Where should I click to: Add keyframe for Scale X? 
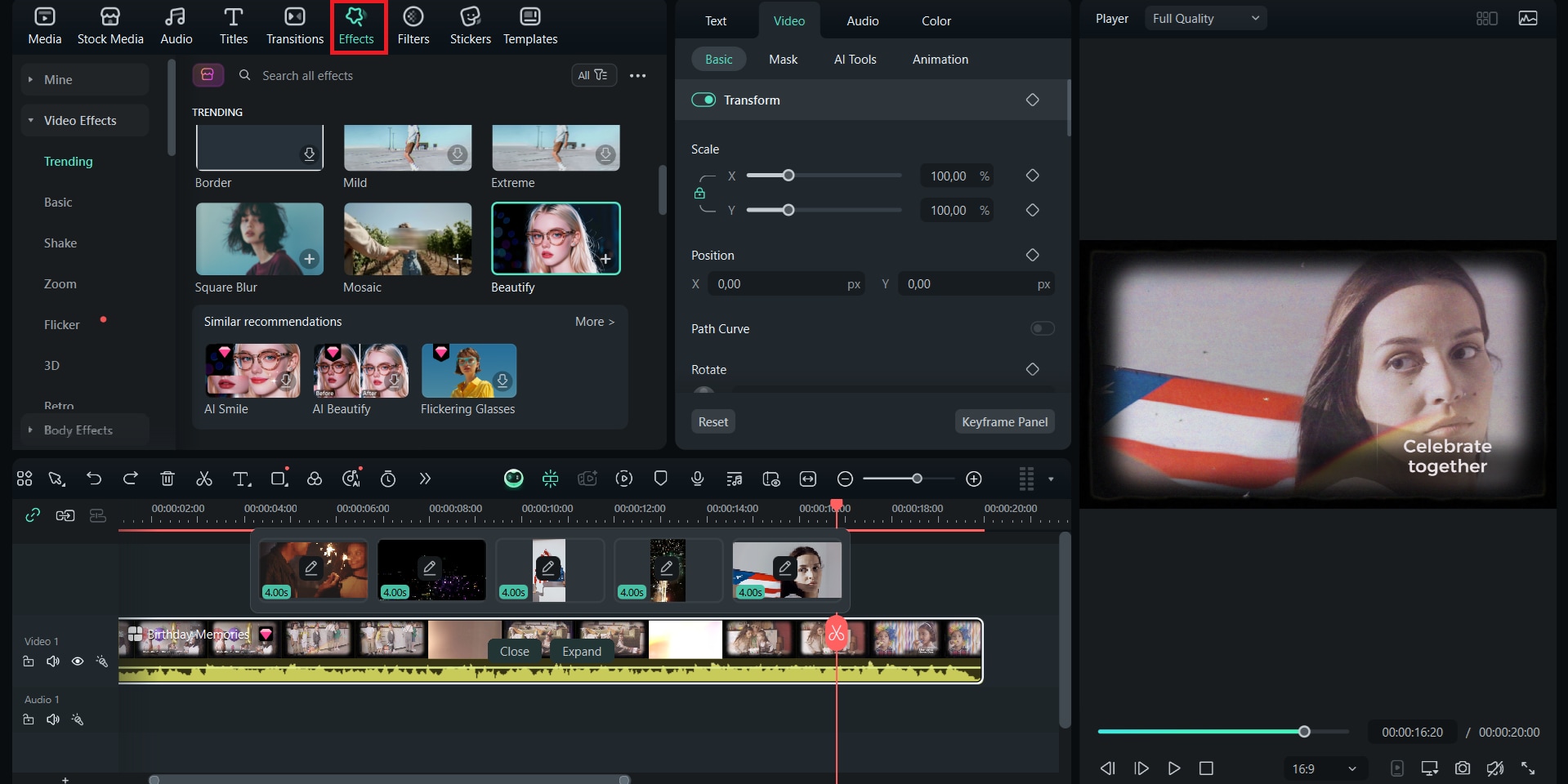click(1032, 176)
